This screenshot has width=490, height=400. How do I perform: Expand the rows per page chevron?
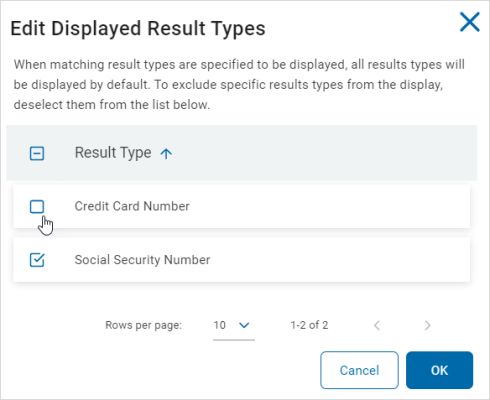point(244,325)
